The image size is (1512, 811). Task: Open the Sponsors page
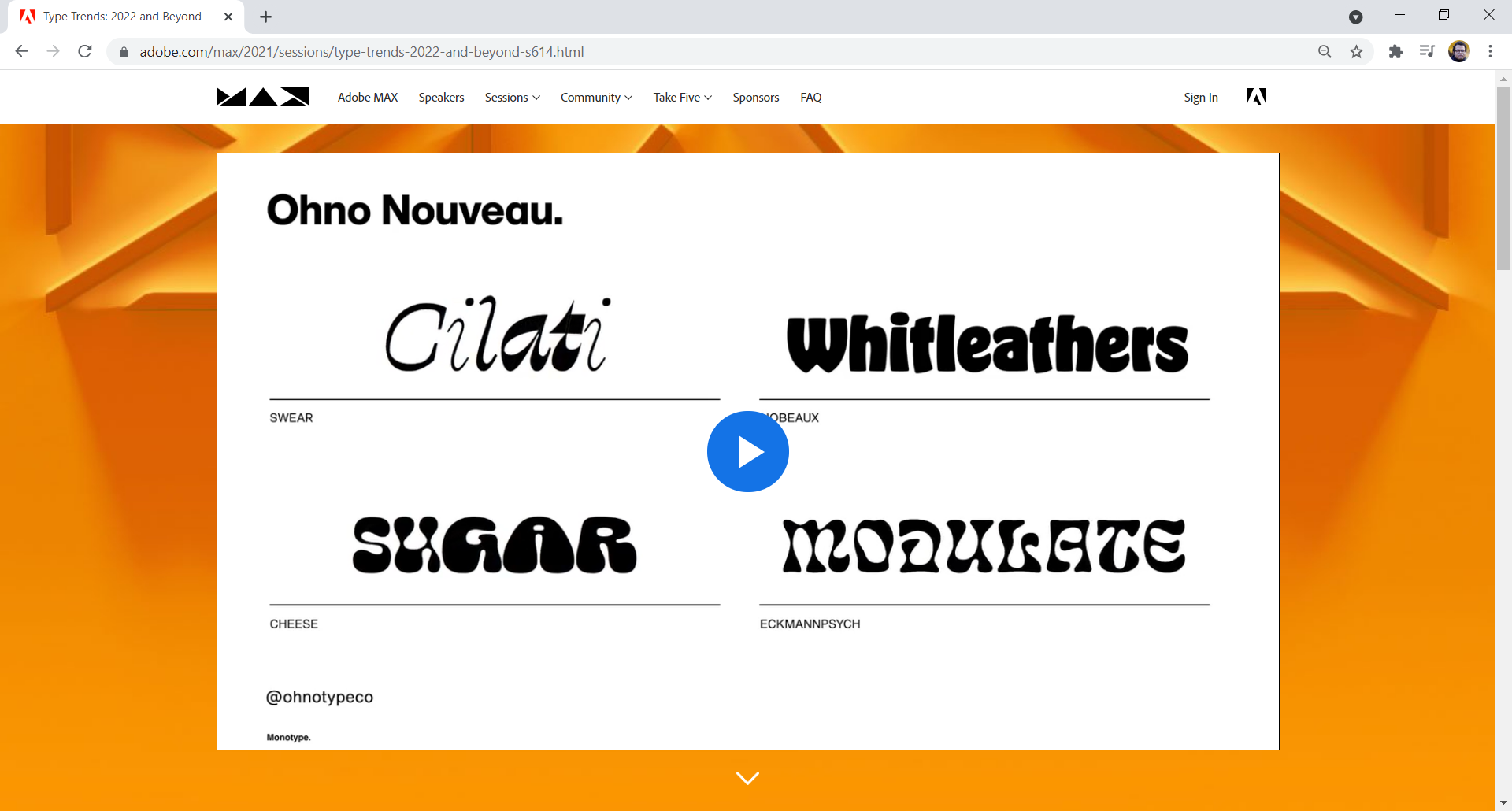click(755, 97)
